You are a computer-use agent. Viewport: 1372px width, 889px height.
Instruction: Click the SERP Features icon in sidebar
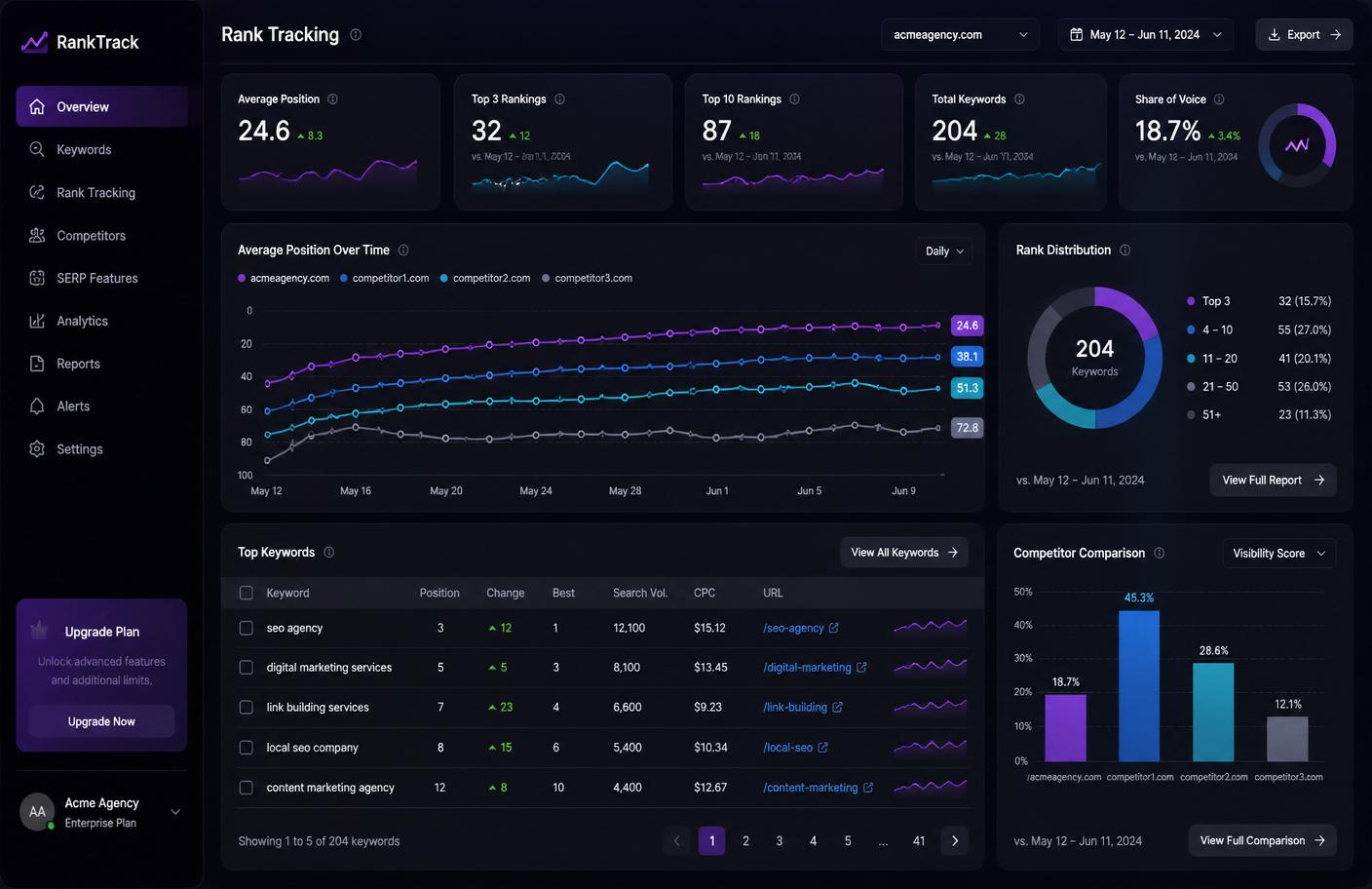(37, 278)
